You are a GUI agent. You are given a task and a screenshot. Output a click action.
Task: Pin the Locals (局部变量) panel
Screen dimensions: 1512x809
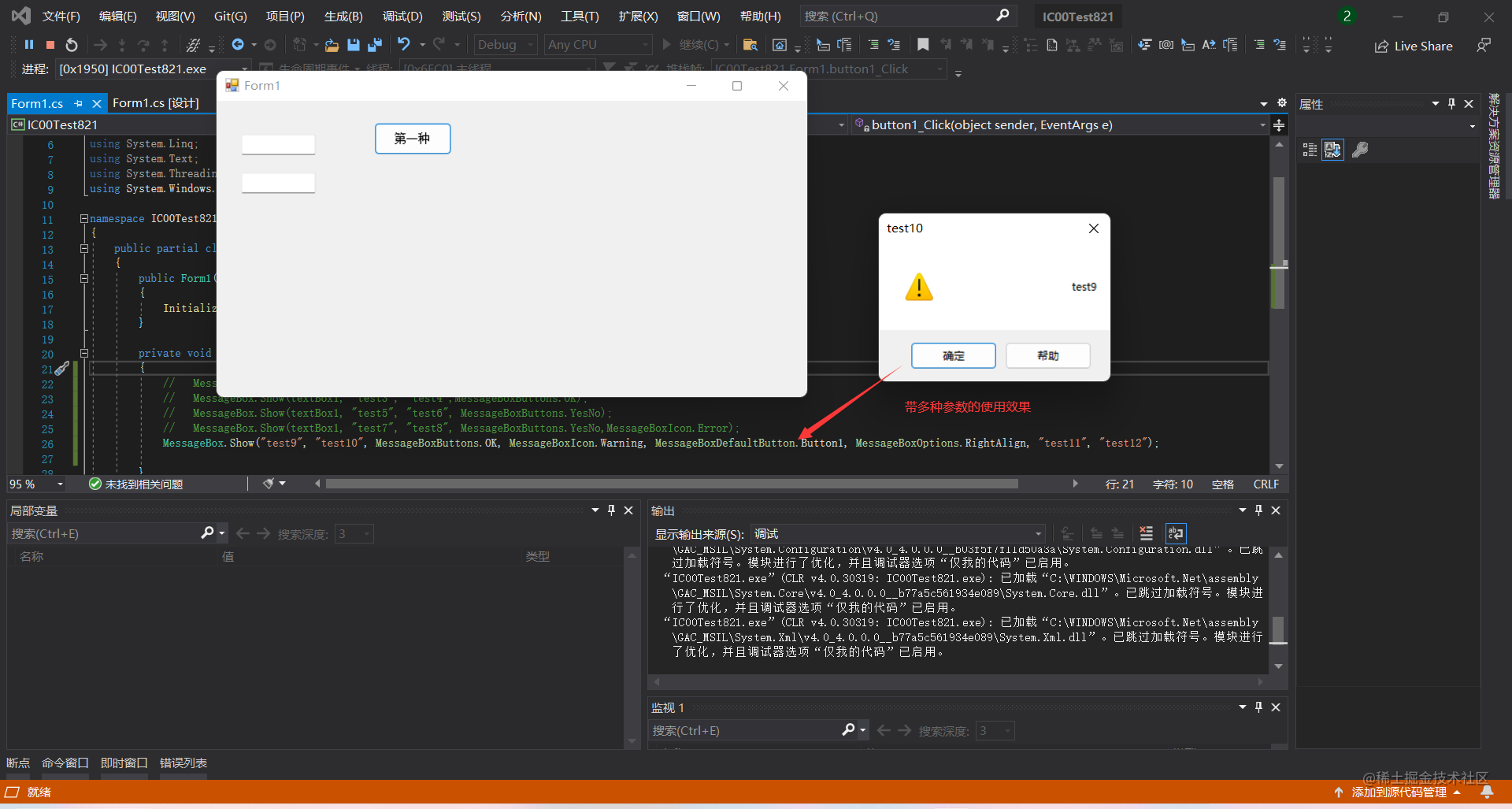coord(611,510)
